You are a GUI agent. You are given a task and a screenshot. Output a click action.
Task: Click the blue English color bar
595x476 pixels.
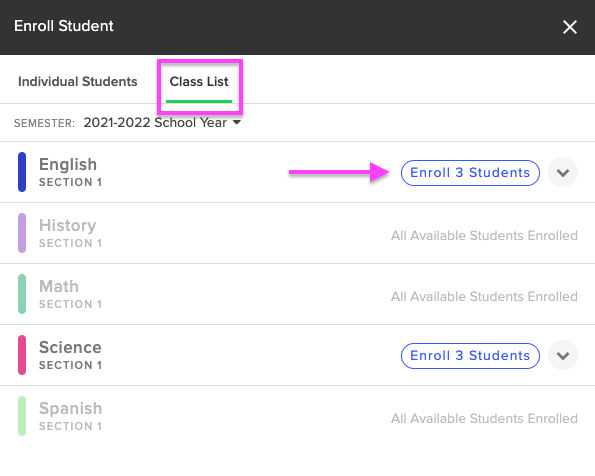(22, 172)
